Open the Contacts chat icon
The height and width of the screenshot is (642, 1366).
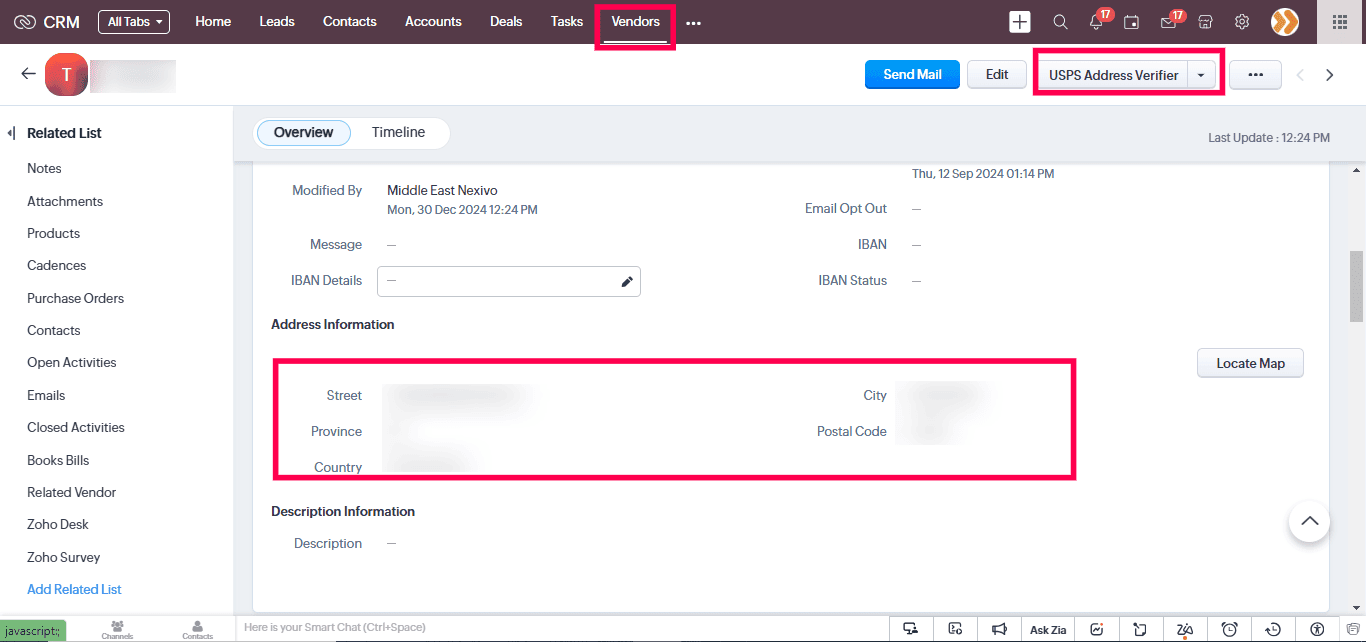[x=197, y=629]
